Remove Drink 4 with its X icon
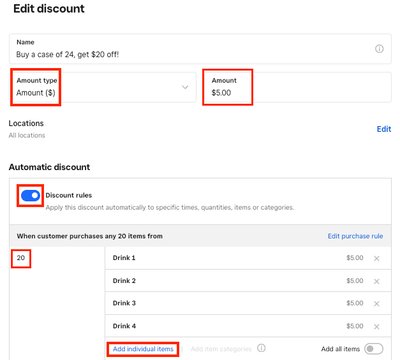Viewport: 400px width, 360px height. coord(377,327)
